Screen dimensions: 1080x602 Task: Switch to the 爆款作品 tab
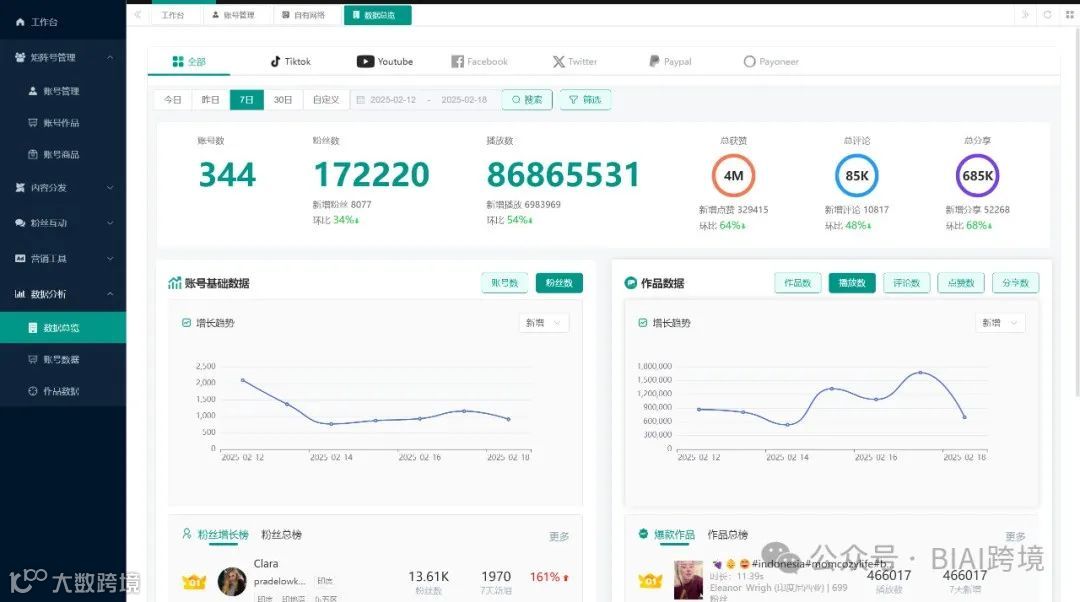pos(674,534)
